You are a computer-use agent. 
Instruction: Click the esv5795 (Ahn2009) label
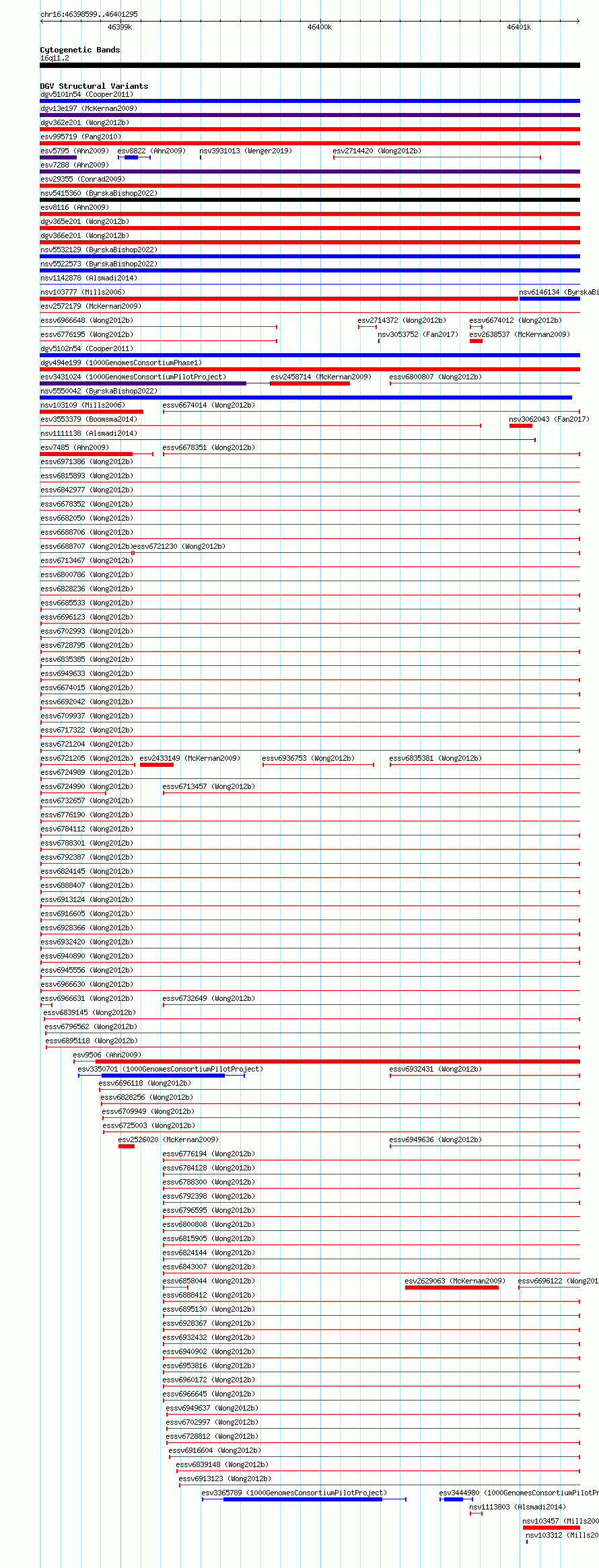point(75,151)
